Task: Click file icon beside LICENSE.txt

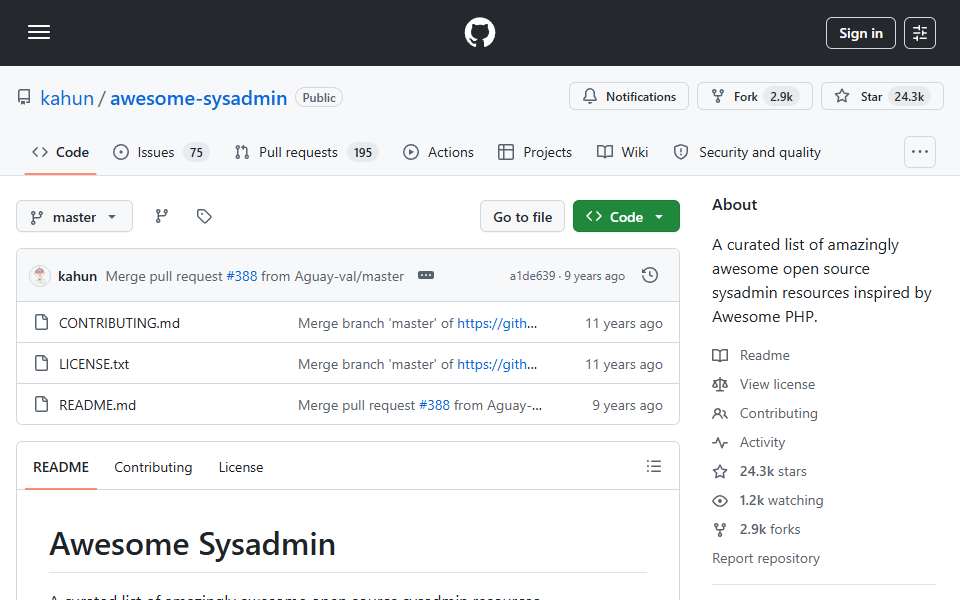Action: point(41,363)
